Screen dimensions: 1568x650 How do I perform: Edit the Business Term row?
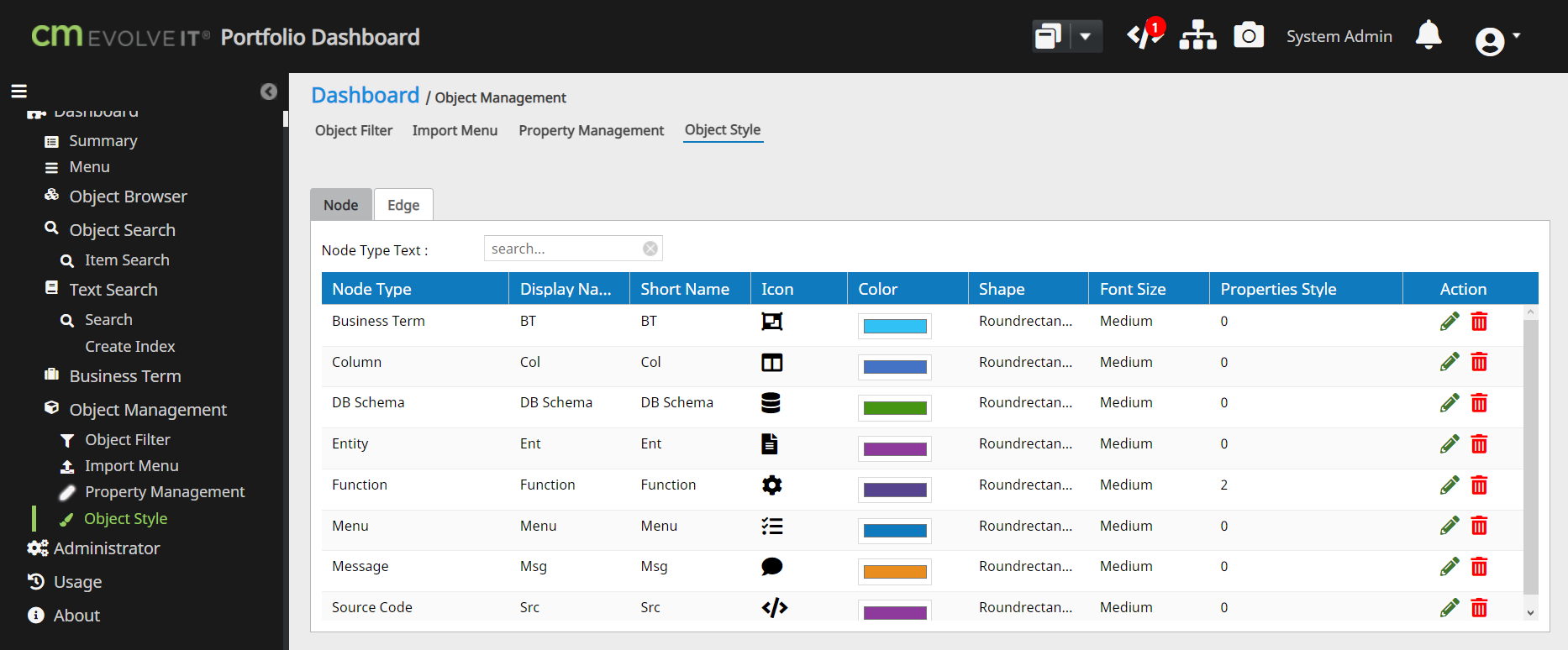coord(1450,322)
